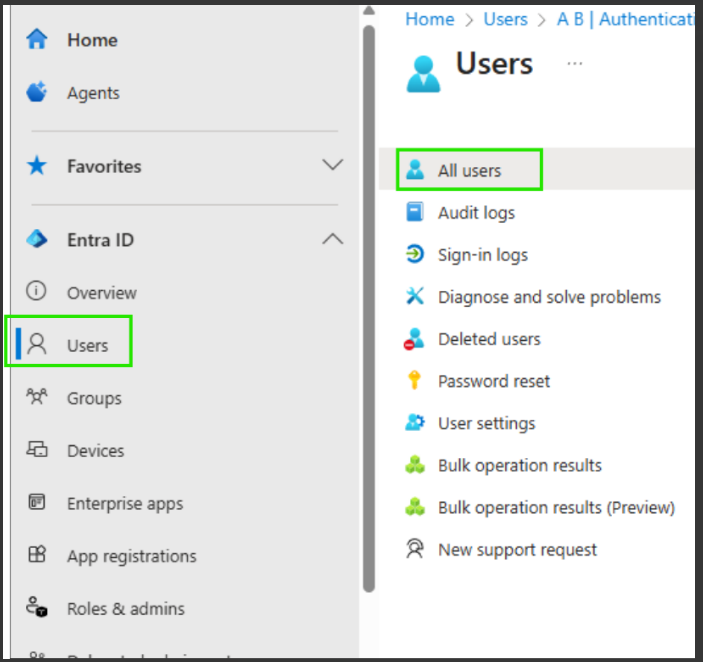The image size is (703, 662).
Task: Click the Password reset key icon
Action: point(414,381)
